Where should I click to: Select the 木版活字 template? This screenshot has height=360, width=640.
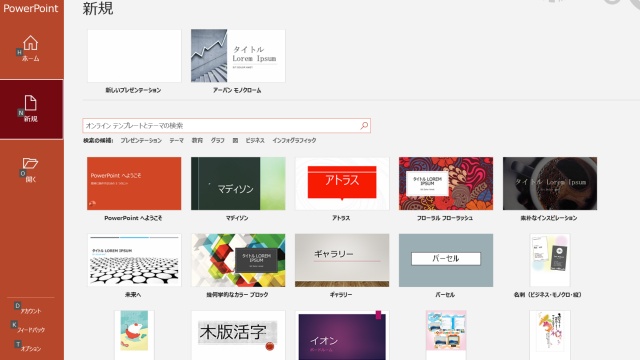coord(238,335)
